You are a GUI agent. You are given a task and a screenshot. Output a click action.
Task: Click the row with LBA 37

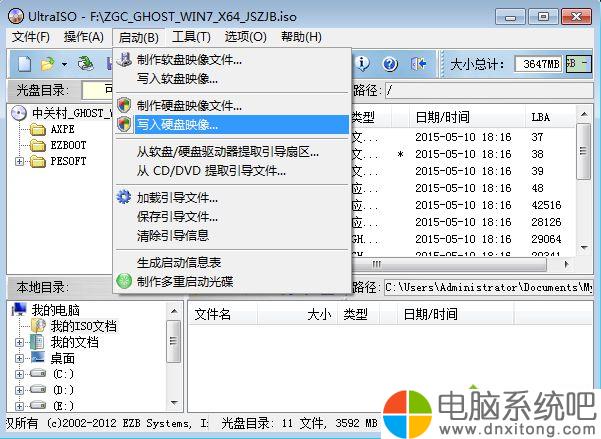462,137
